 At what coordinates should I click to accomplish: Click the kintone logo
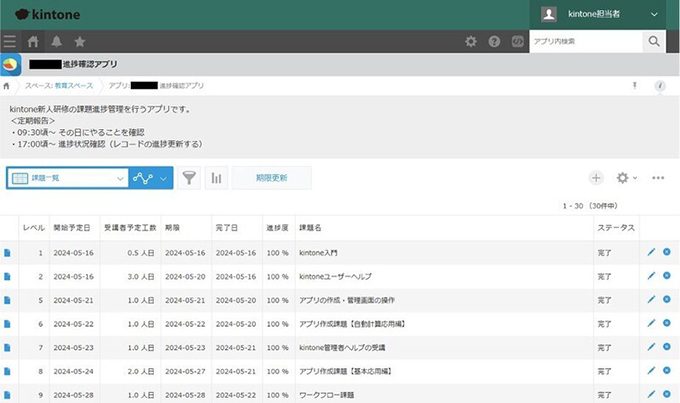[x=48, y=15]
